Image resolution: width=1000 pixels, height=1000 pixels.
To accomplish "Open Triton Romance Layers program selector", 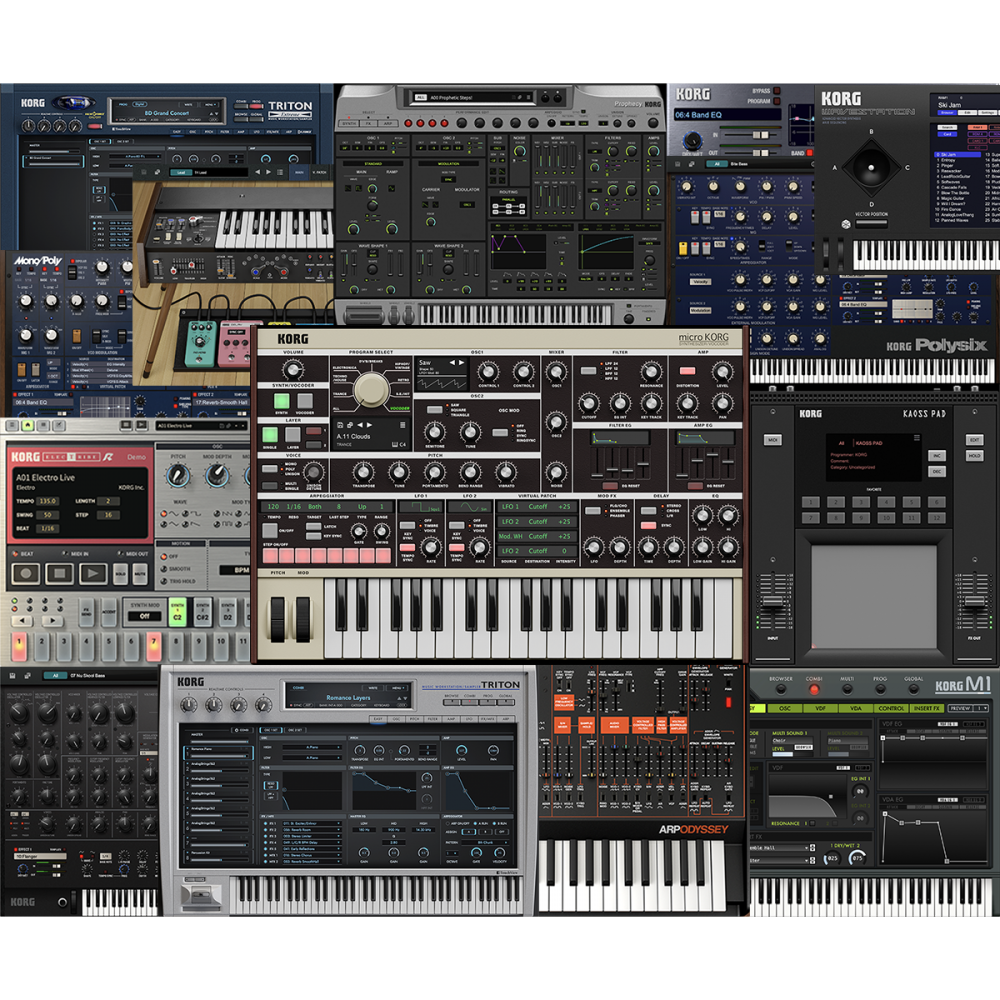I will pyautogui.click(x=348, y=697).
